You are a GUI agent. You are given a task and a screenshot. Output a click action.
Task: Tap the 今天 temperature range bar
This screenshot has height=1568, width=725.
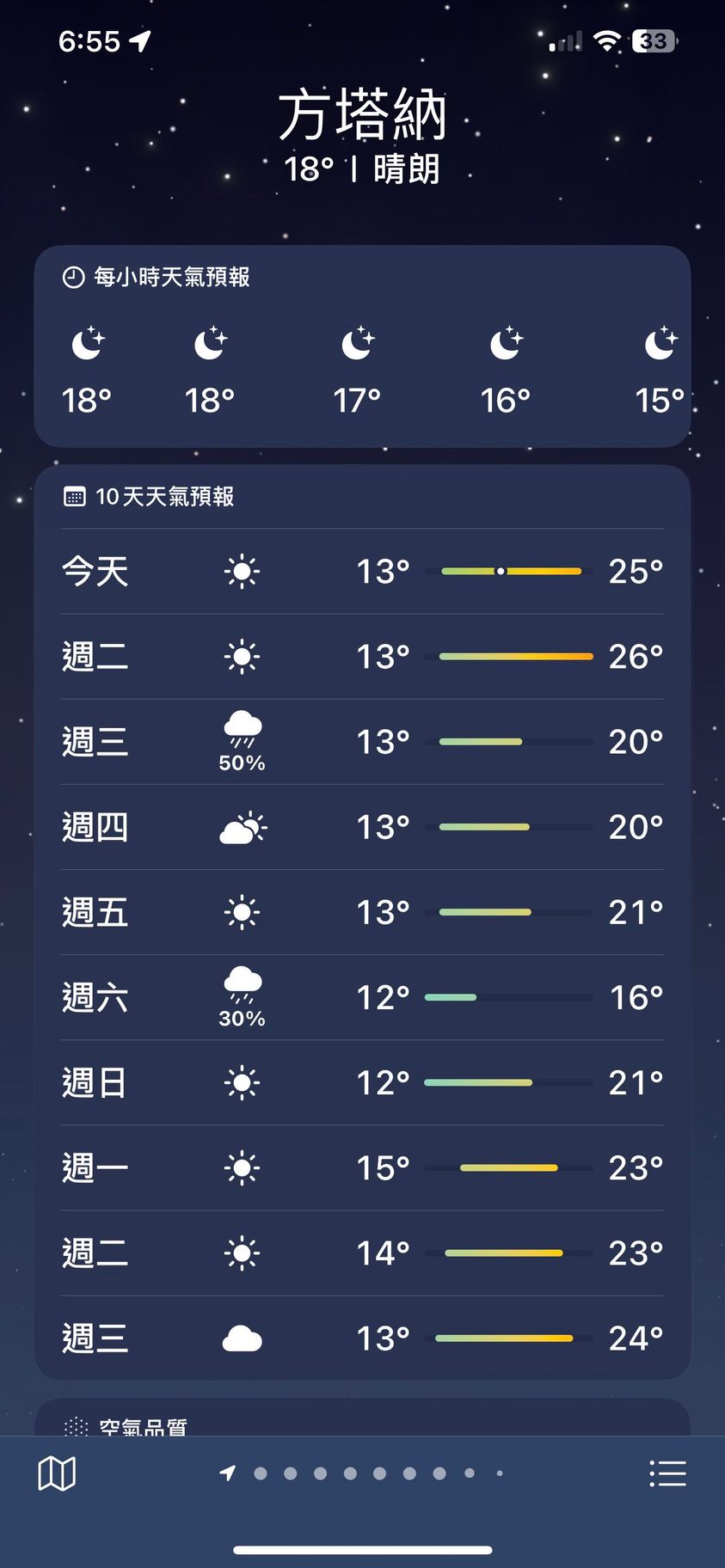[511, 571]
